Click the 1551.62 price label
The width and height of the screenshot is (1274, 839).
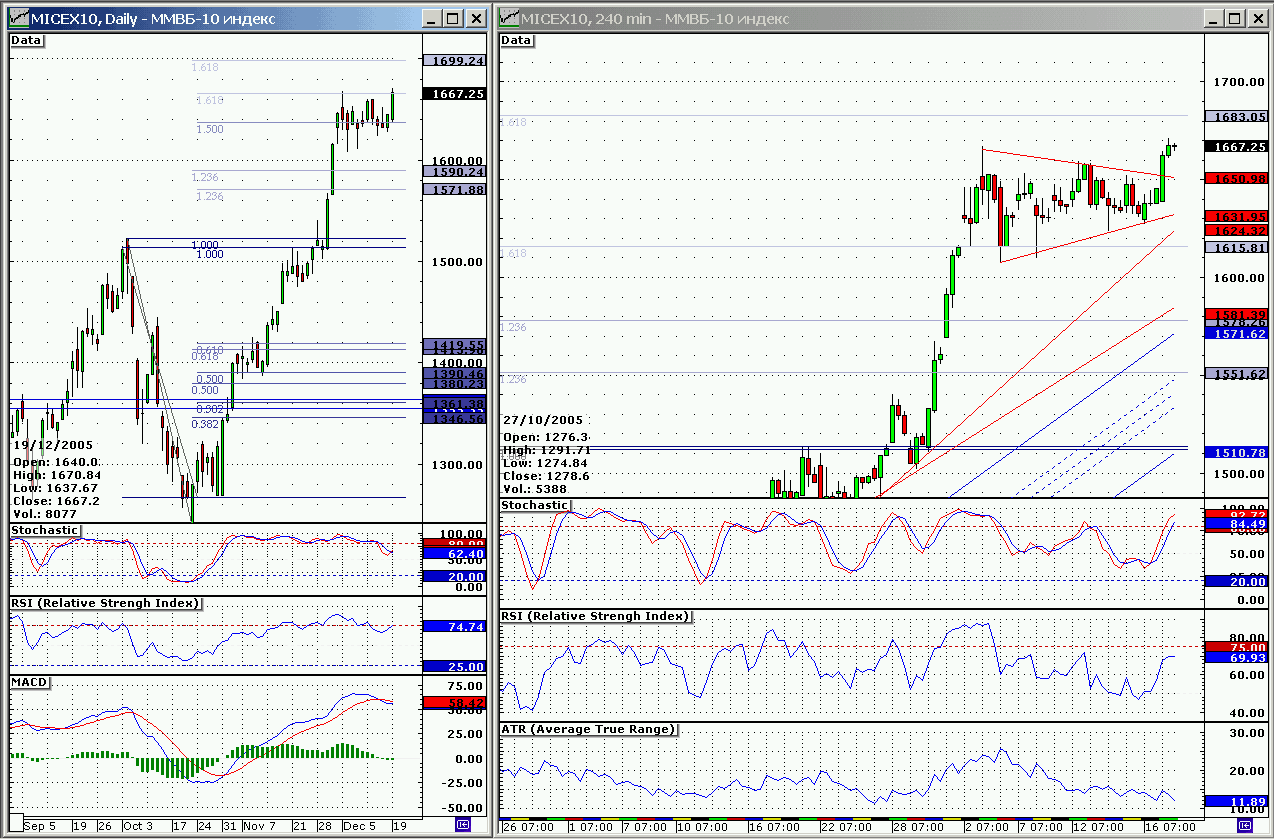[x=1237, y=374]
